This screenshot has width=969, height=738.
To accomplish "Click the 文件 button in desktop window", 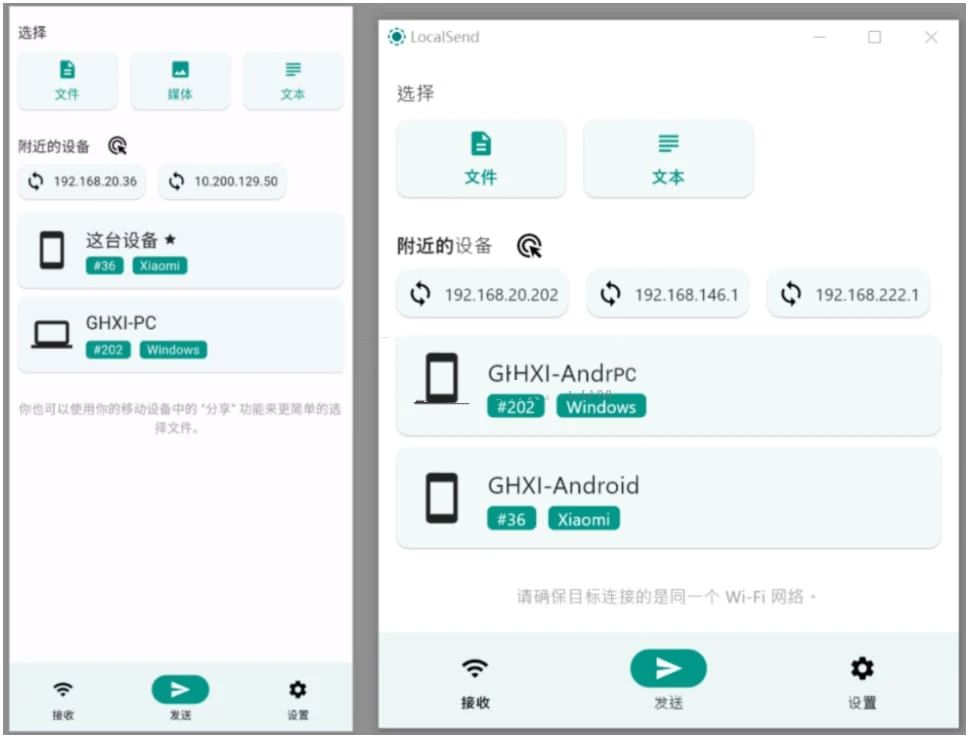I will click(481, 159).
